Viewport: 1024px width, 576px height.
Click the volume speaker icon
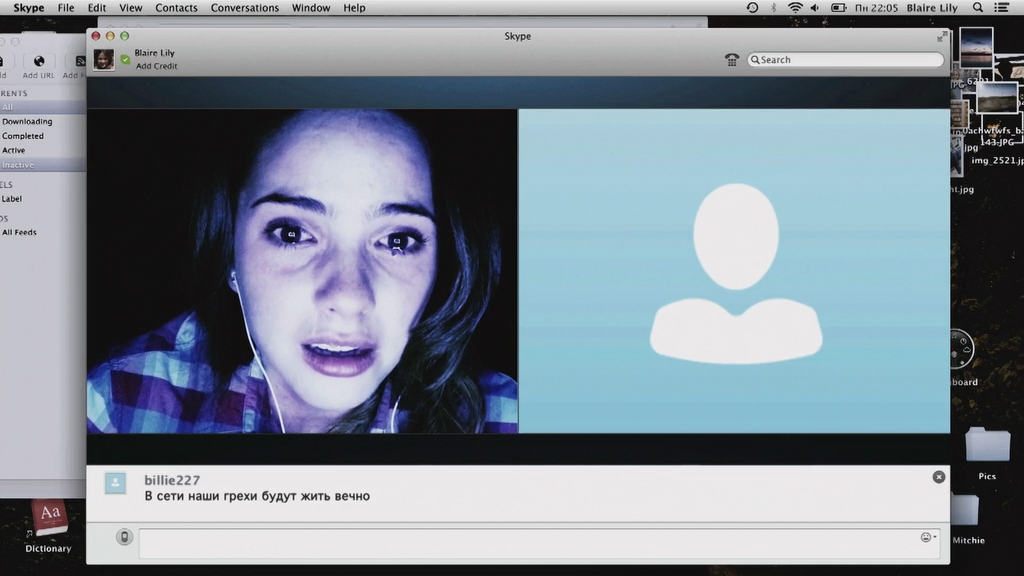[815, 8]
